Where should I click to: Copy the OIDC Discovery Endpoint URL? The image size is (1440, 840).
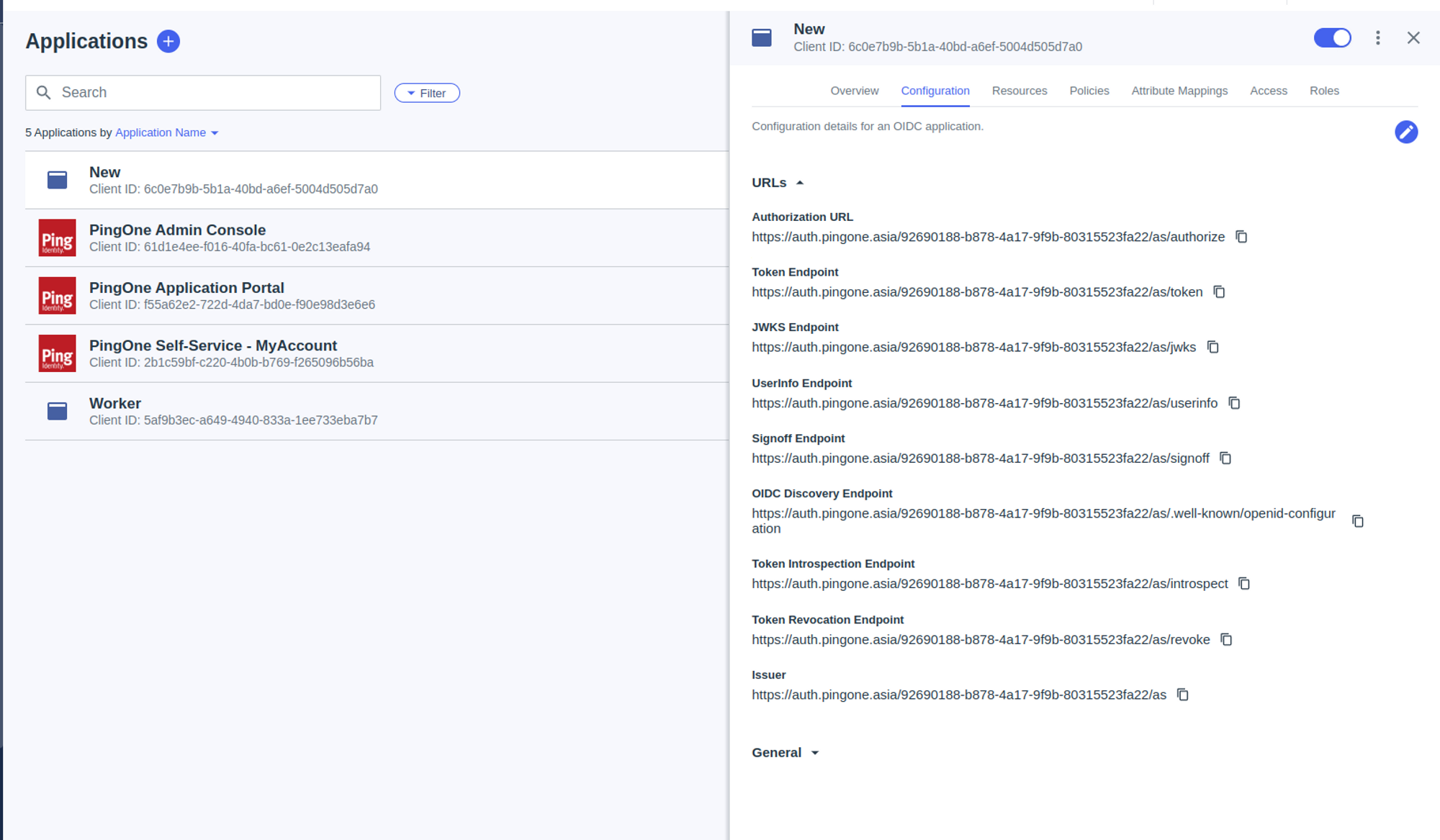point(1357,521)
